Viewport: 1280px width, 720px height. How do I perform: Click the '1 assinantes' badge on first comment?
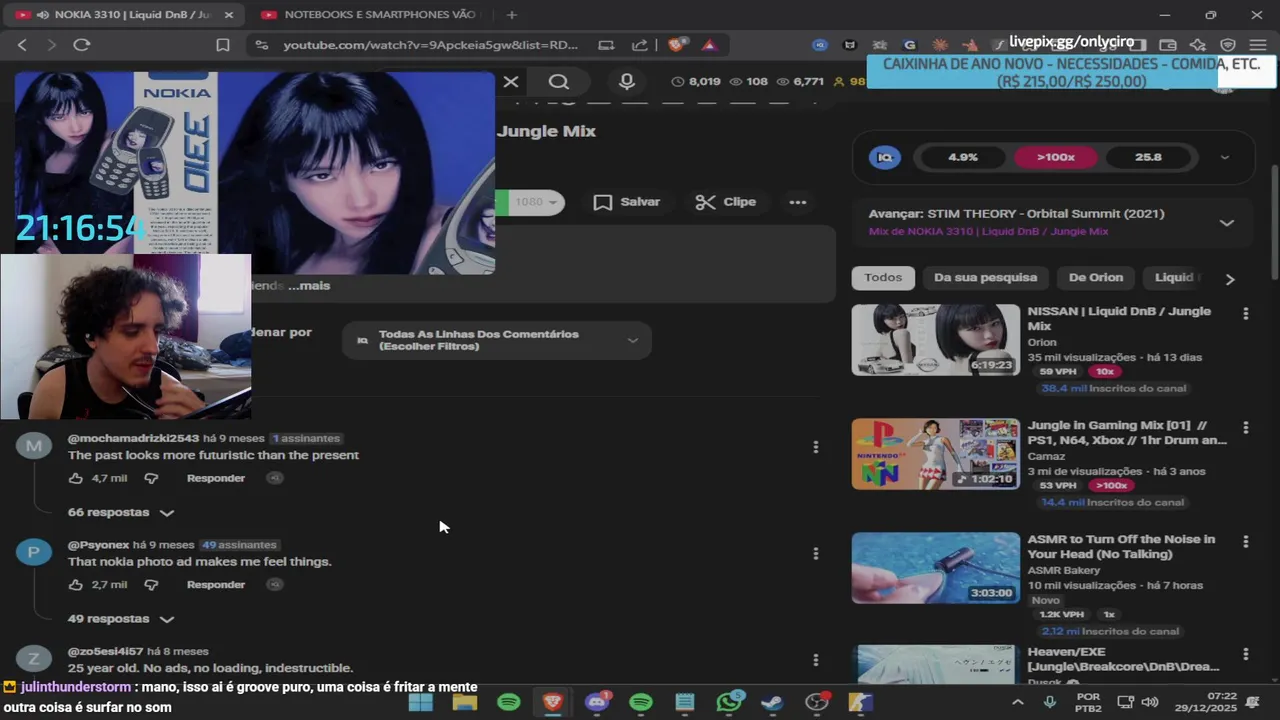[x=306, y=439]
